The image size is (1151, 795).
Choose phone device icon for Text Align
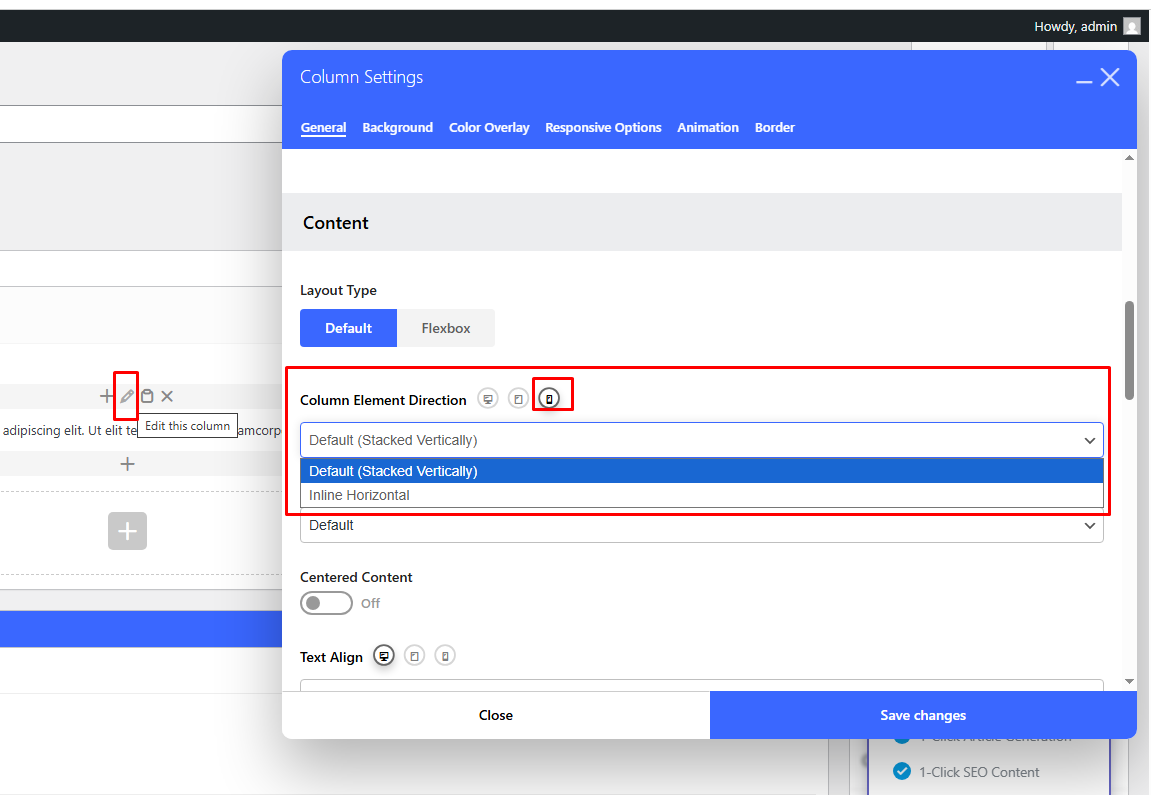pos(445,656)
